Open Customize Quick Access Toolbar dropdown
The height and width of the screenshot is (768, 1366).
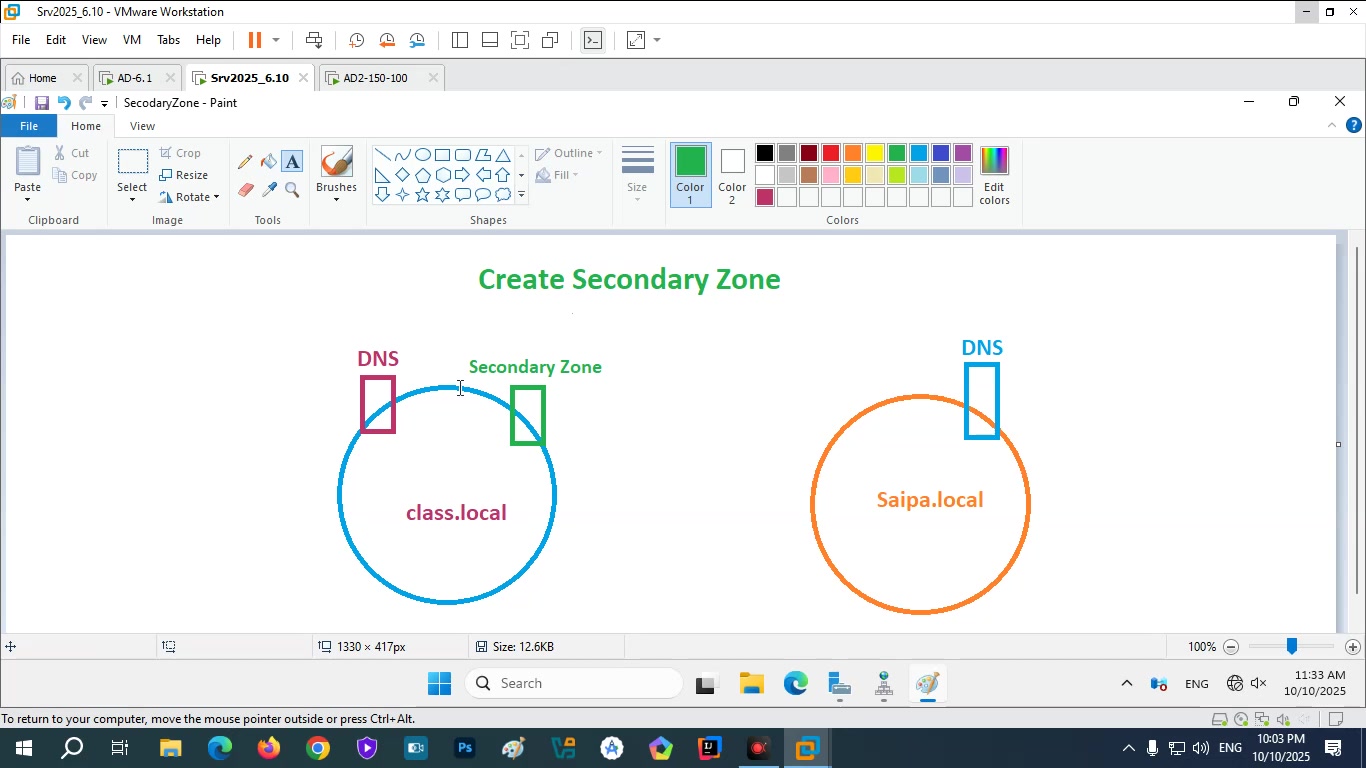(x=104, y=104)
